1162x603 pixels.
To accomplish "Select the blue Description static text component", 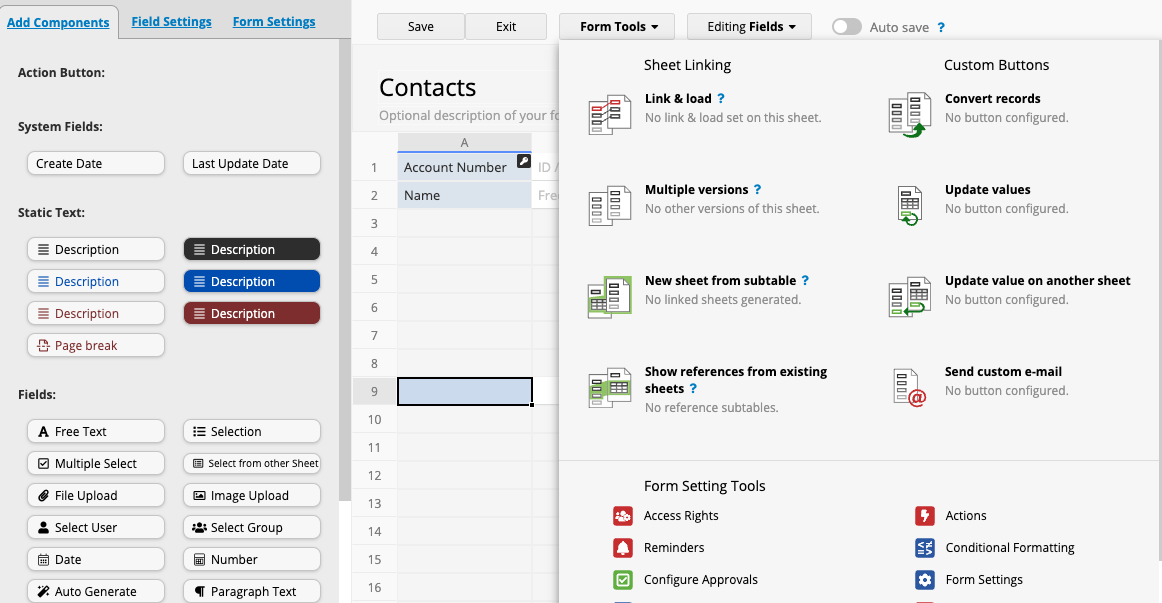I will click(x=251, y=281).
